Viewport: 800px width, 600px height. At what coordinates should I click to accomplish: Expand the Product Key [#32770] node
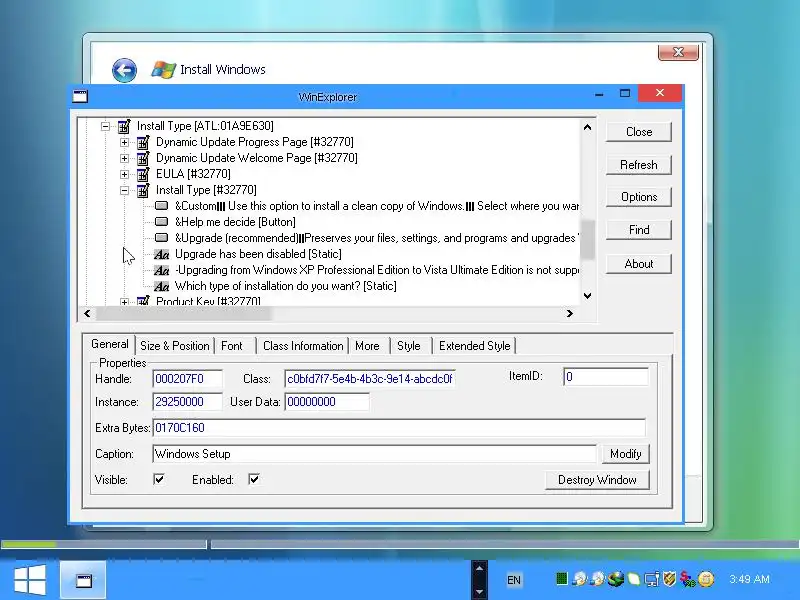pyautogui.click(x=124, y=302)
